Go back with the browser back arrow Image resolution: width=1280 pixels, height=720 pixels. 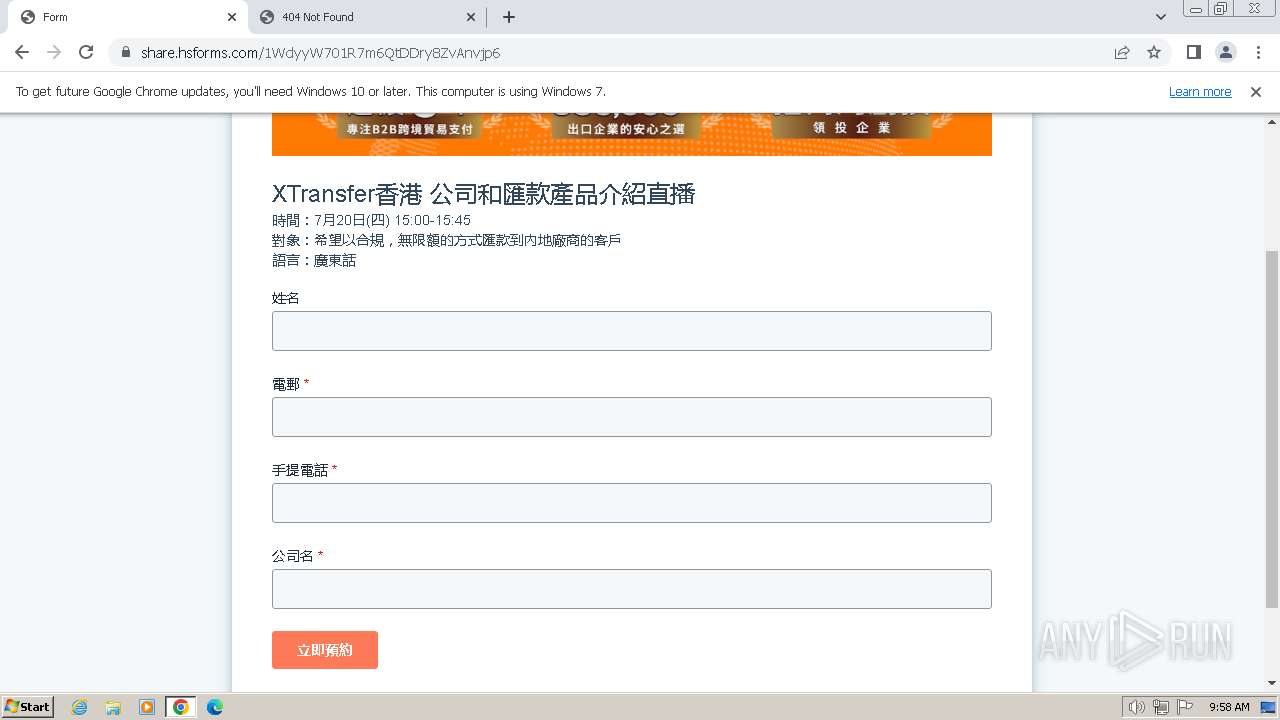[x=22, y=52]
